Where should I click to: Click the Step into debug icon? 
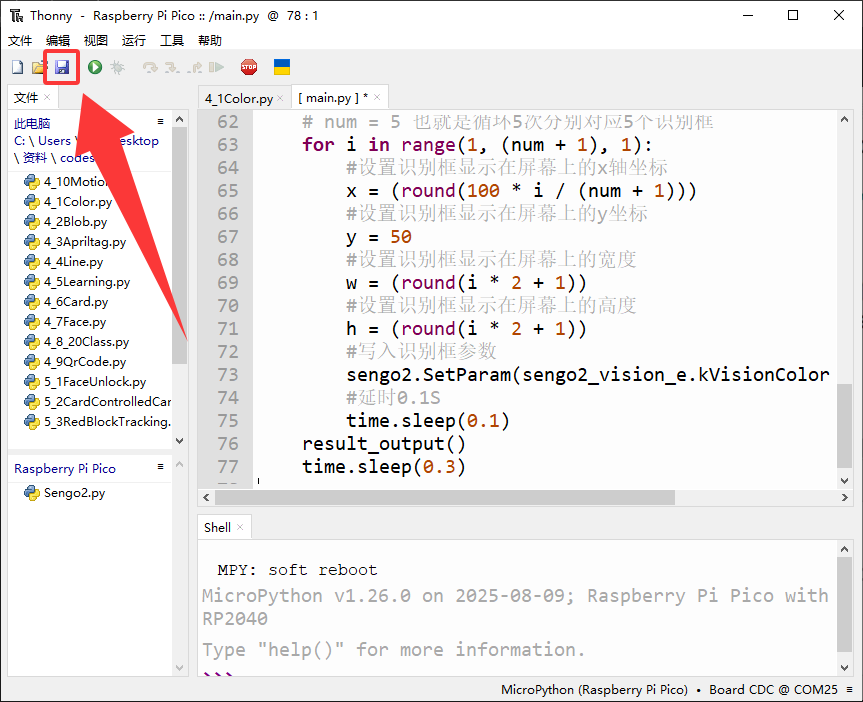coord(172,67)
